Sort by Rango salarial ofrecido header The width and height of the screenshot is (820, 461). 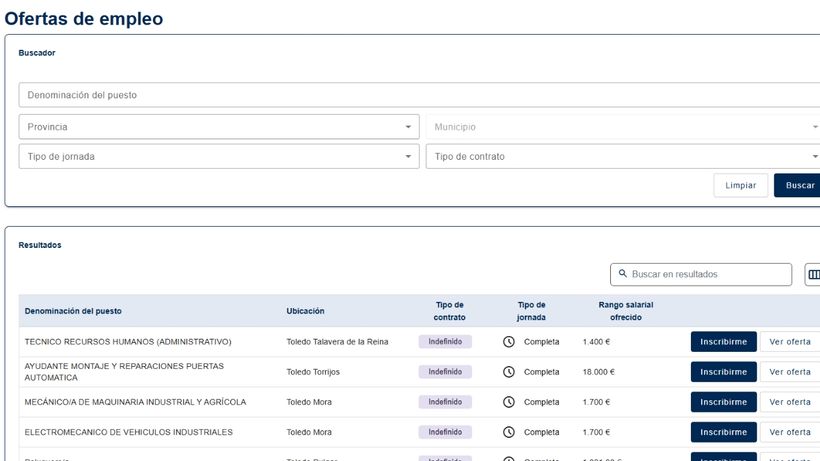[x=625, y=311]
